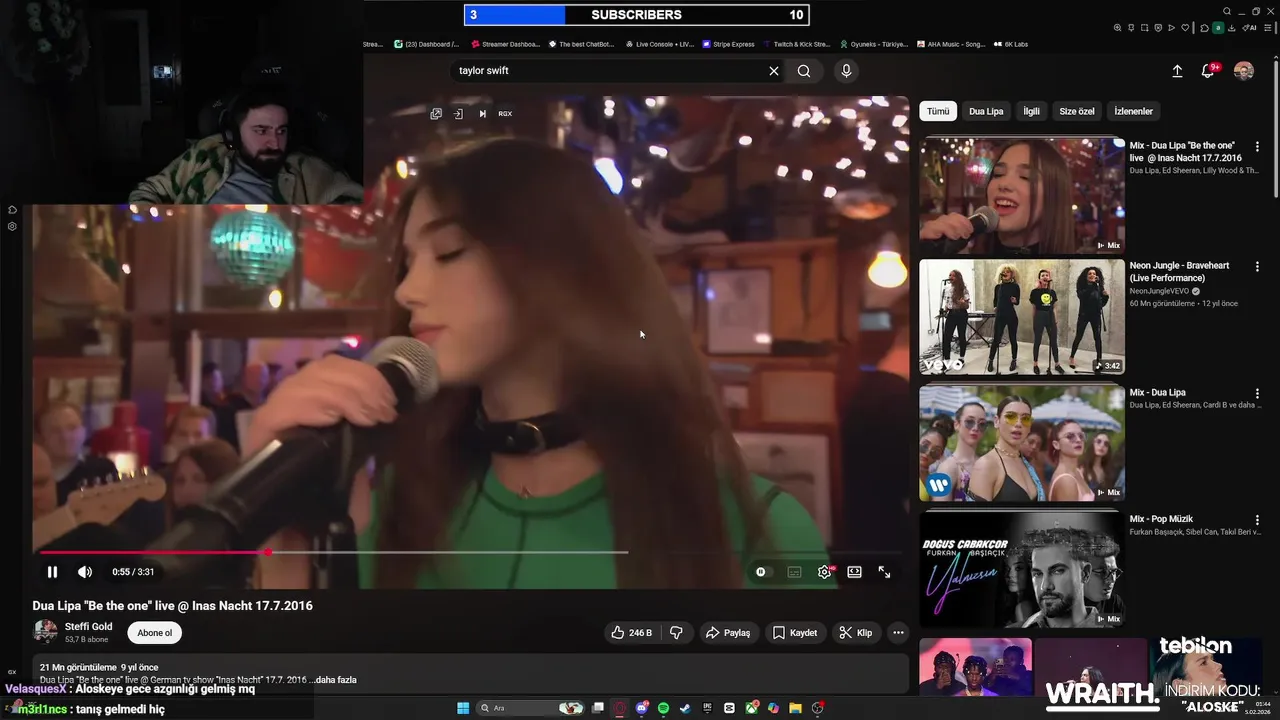1280x720 pixels.
Task: Open browser downloads icon
Action: point(1232,28)
